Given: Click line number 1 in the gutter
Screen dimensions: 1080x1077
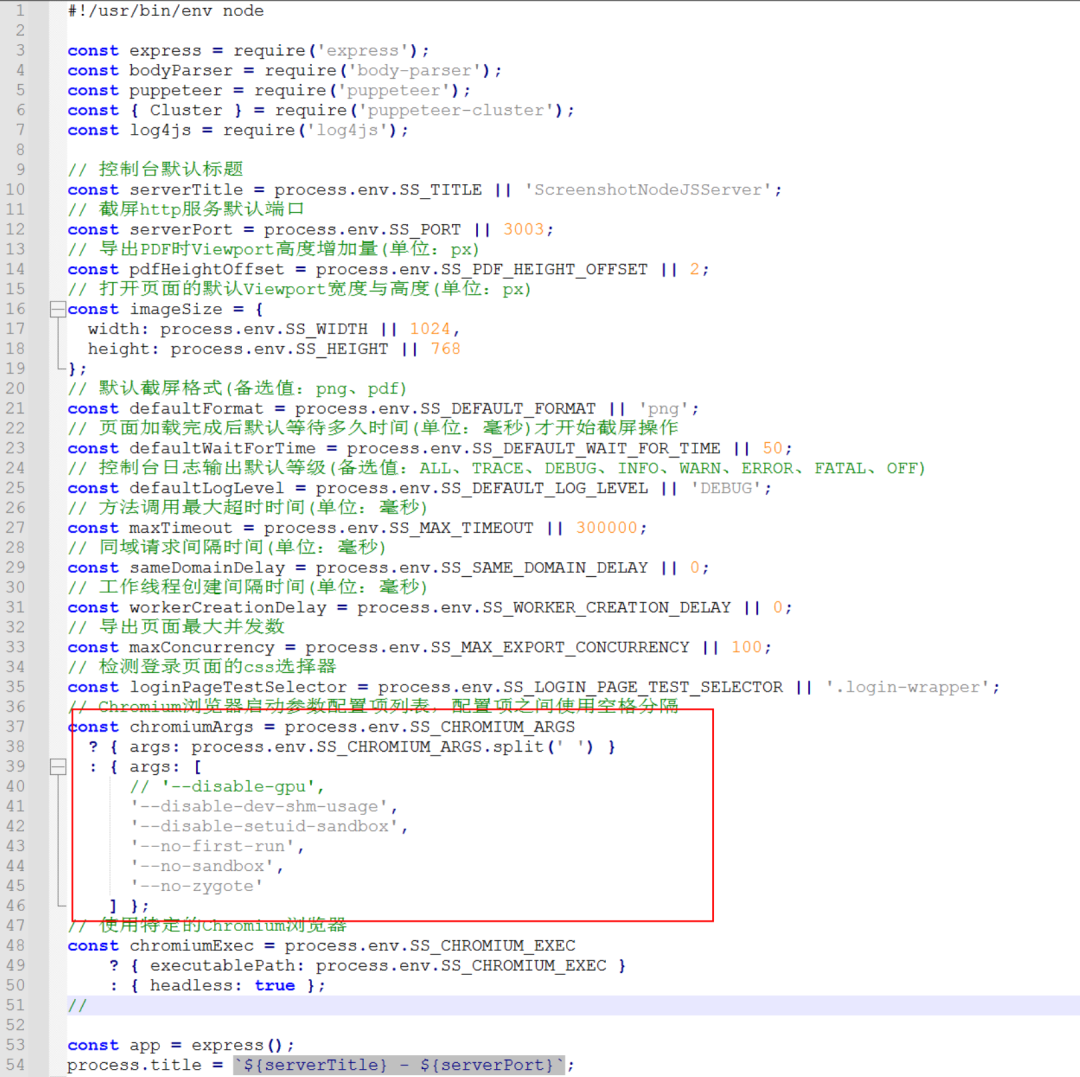Looking at the screenshot, I should 20,10.
